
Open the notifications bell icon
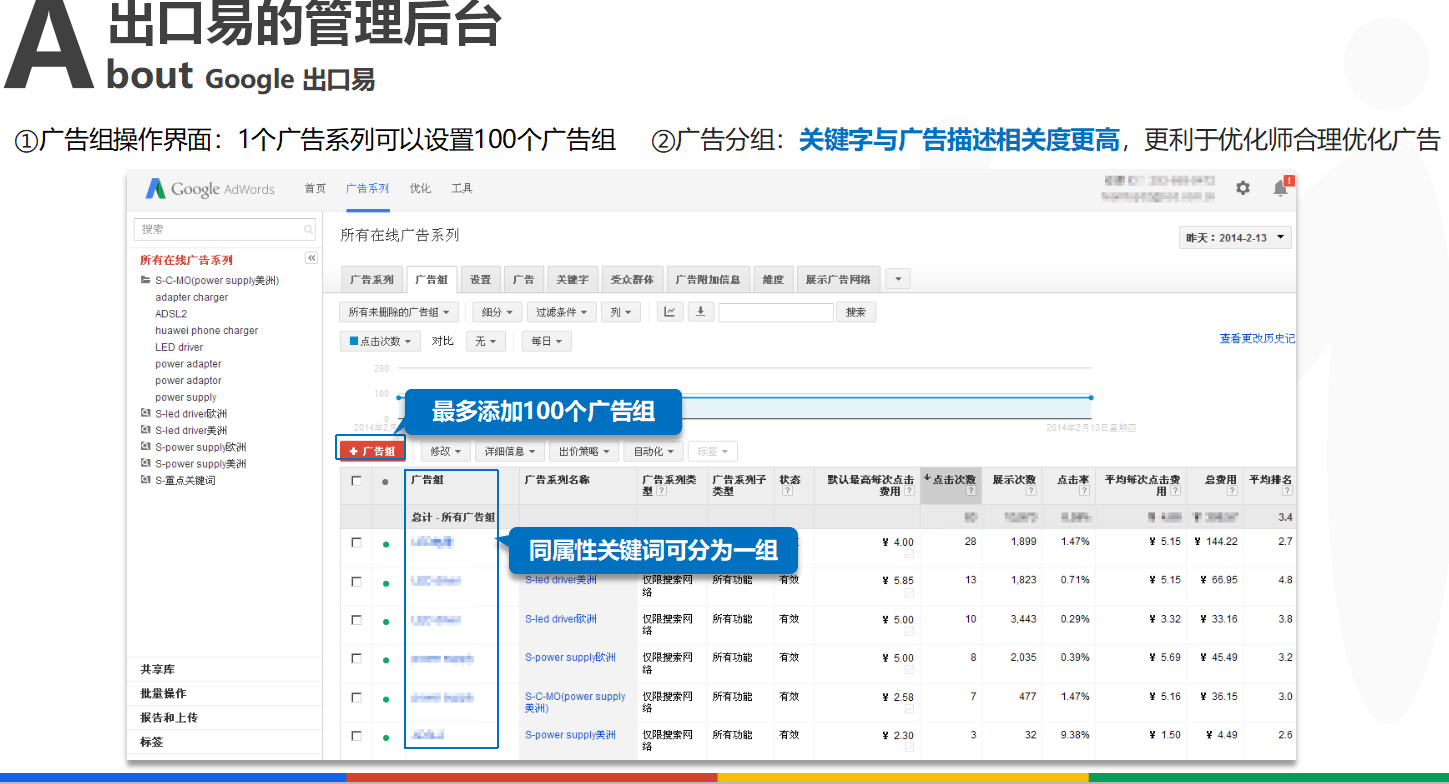pyautogui.click(x=1280, y=188)
